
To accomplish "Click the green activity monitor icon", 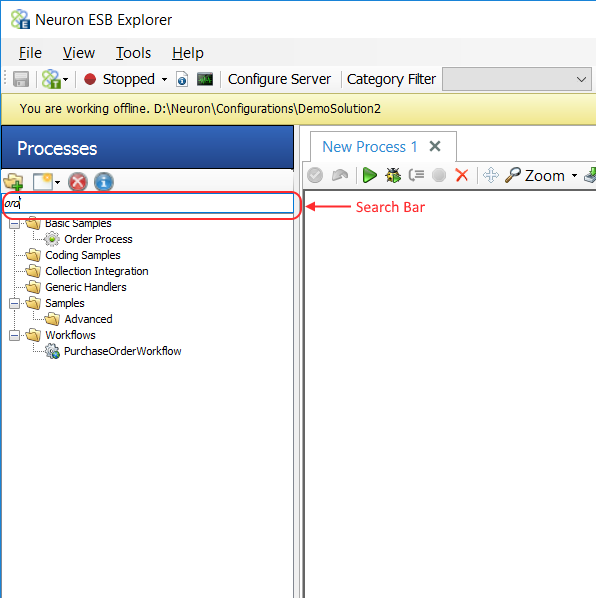I will (x=205, y=79).
